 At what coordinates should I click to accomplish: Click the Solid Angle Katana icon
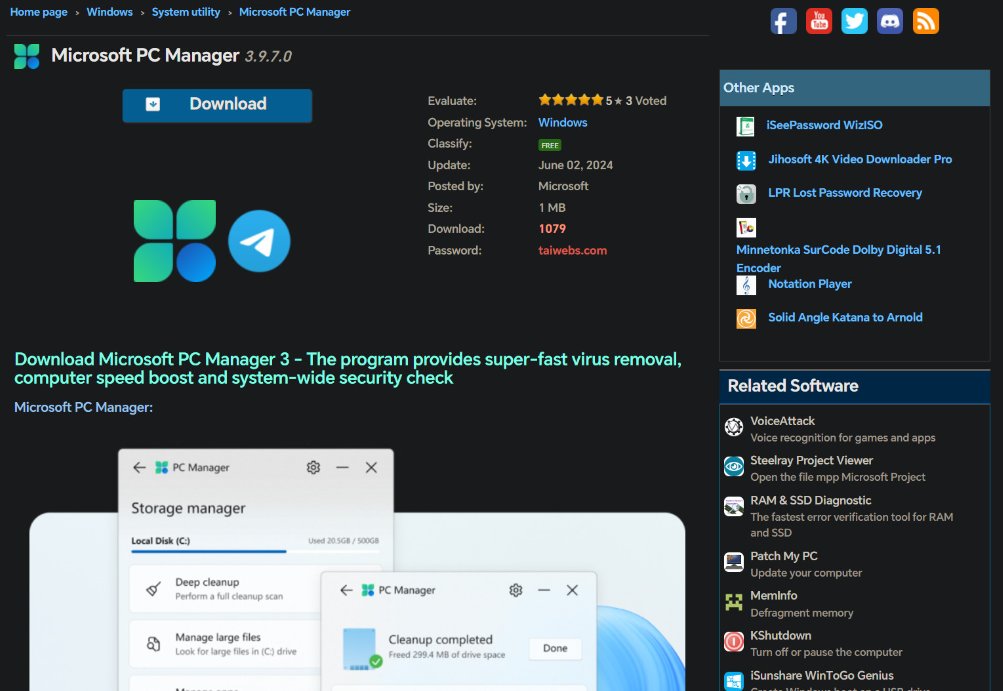tap(746, 318)
